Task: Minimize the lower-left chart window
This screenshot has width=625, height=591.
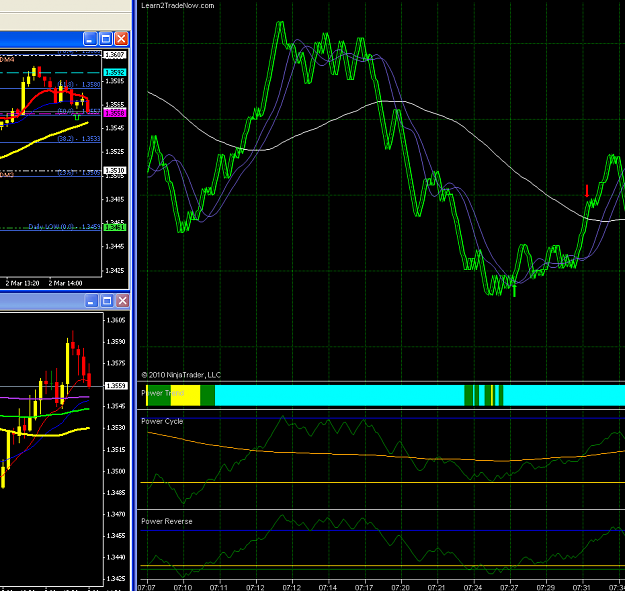Action: (91, 301)
